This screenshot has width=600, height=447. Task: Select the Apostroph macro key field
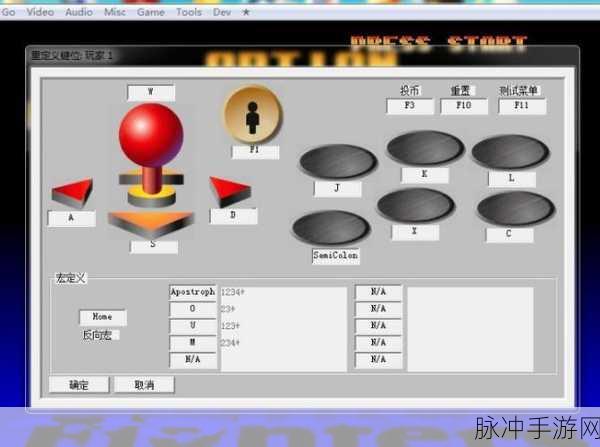pos(192,292)
